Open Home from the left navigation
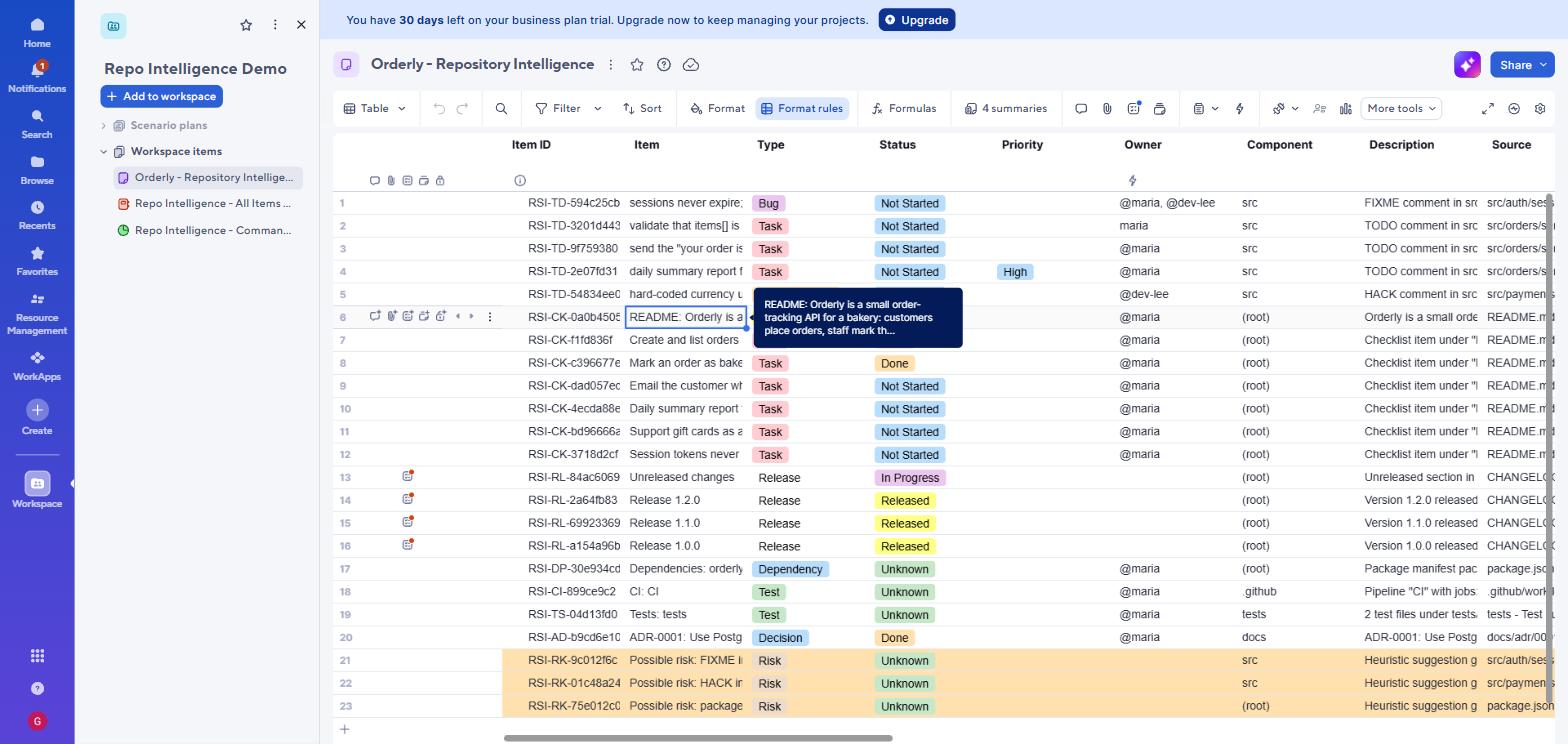 click(37, 32)
